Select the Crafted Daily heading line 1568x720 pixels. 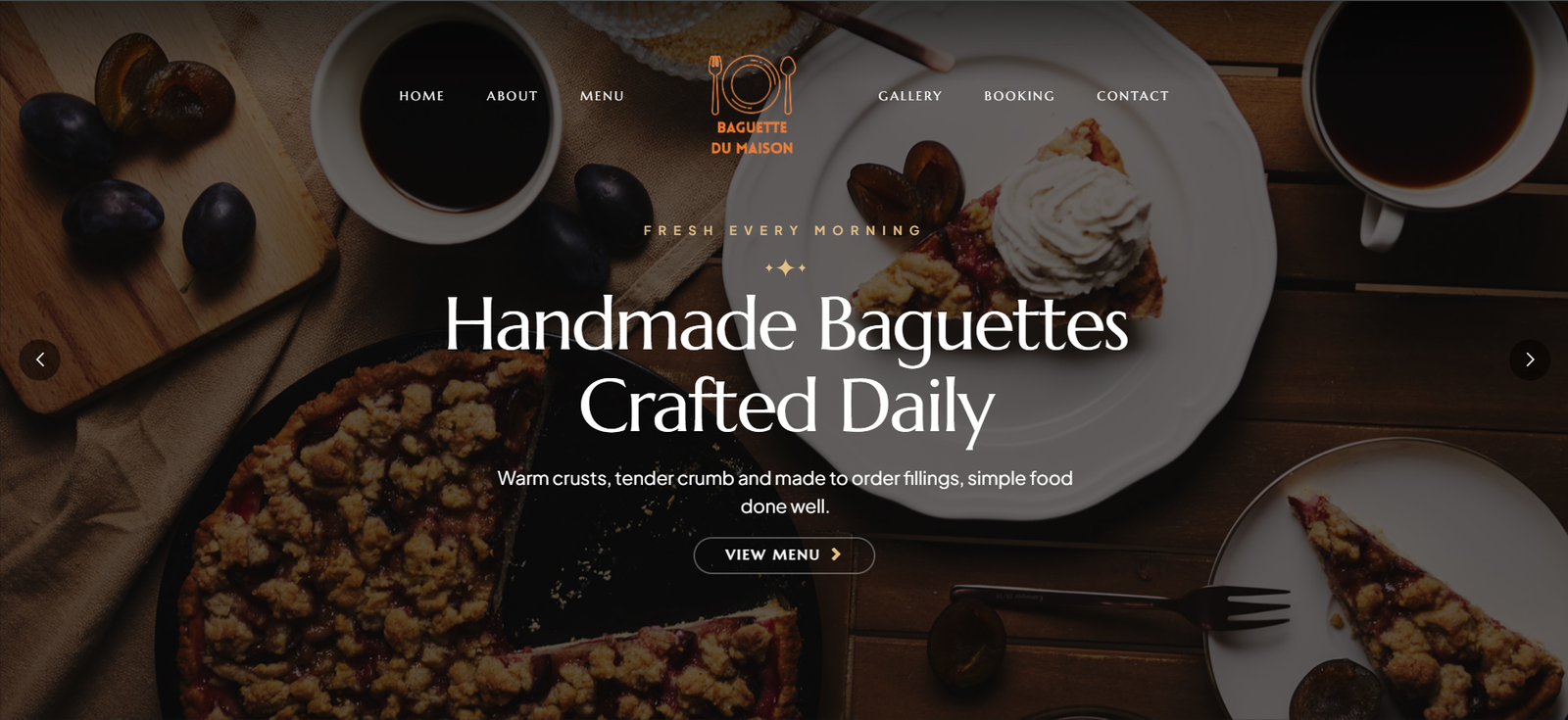(786, 407)
